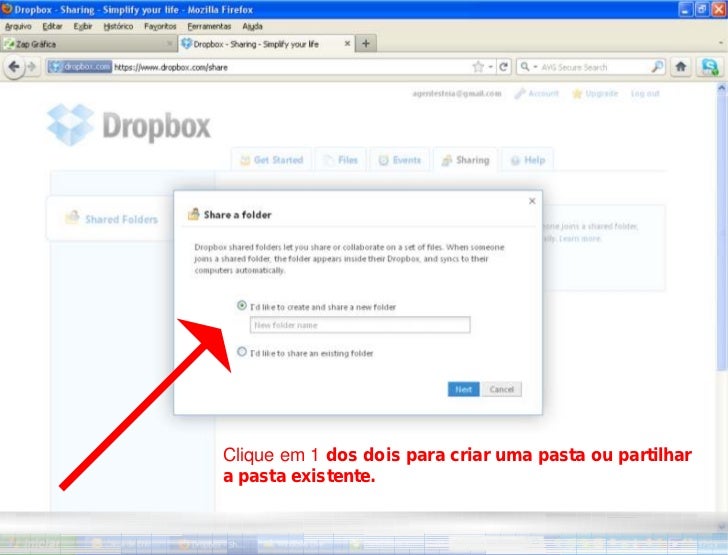This screenshot has height=555, width=728.
Task: Click the Log out link
Action: coord(645,93)
